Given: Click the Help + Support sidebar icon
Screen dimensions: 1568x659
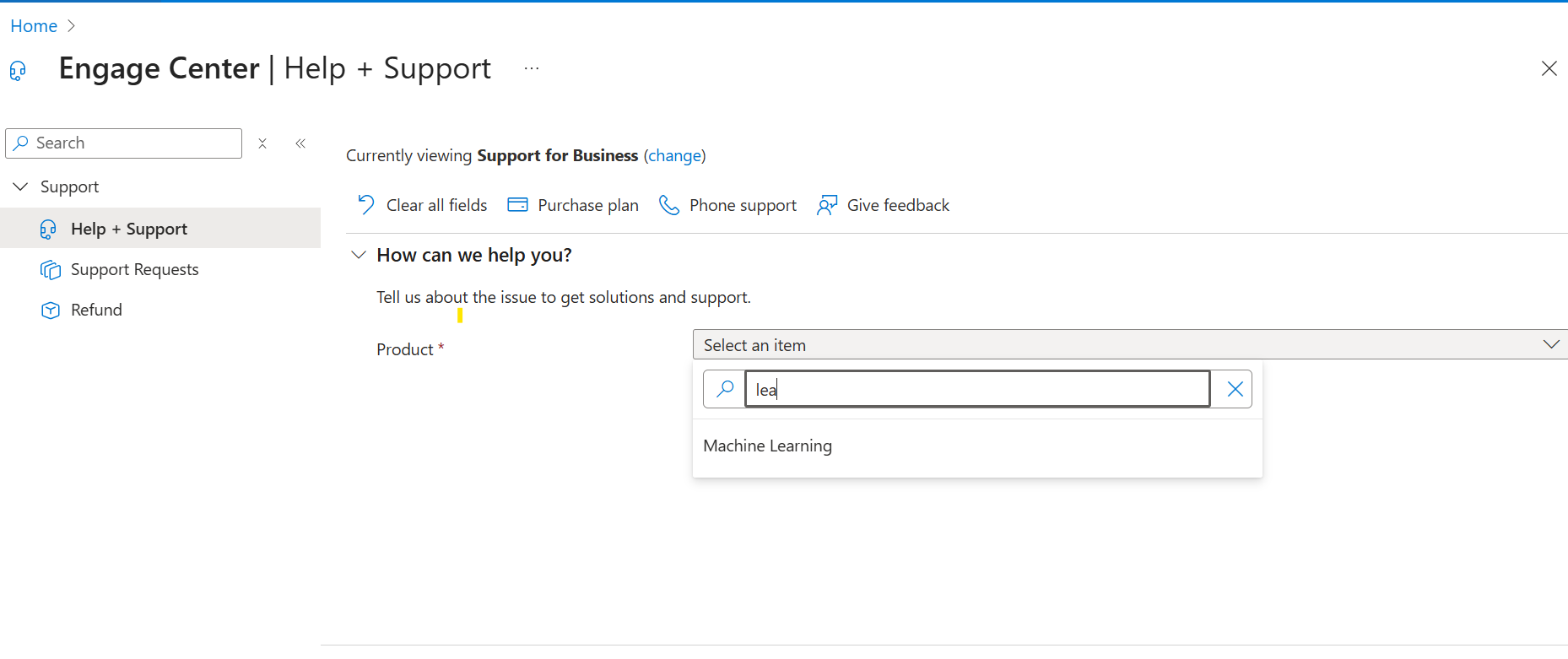Looking at the screenshot, I should click(x=48, y=230).
